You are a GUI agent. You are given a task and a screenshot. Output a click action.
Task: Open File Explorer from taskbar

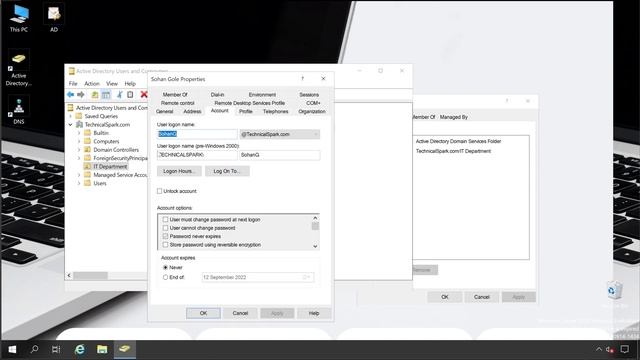pos(102,349)
